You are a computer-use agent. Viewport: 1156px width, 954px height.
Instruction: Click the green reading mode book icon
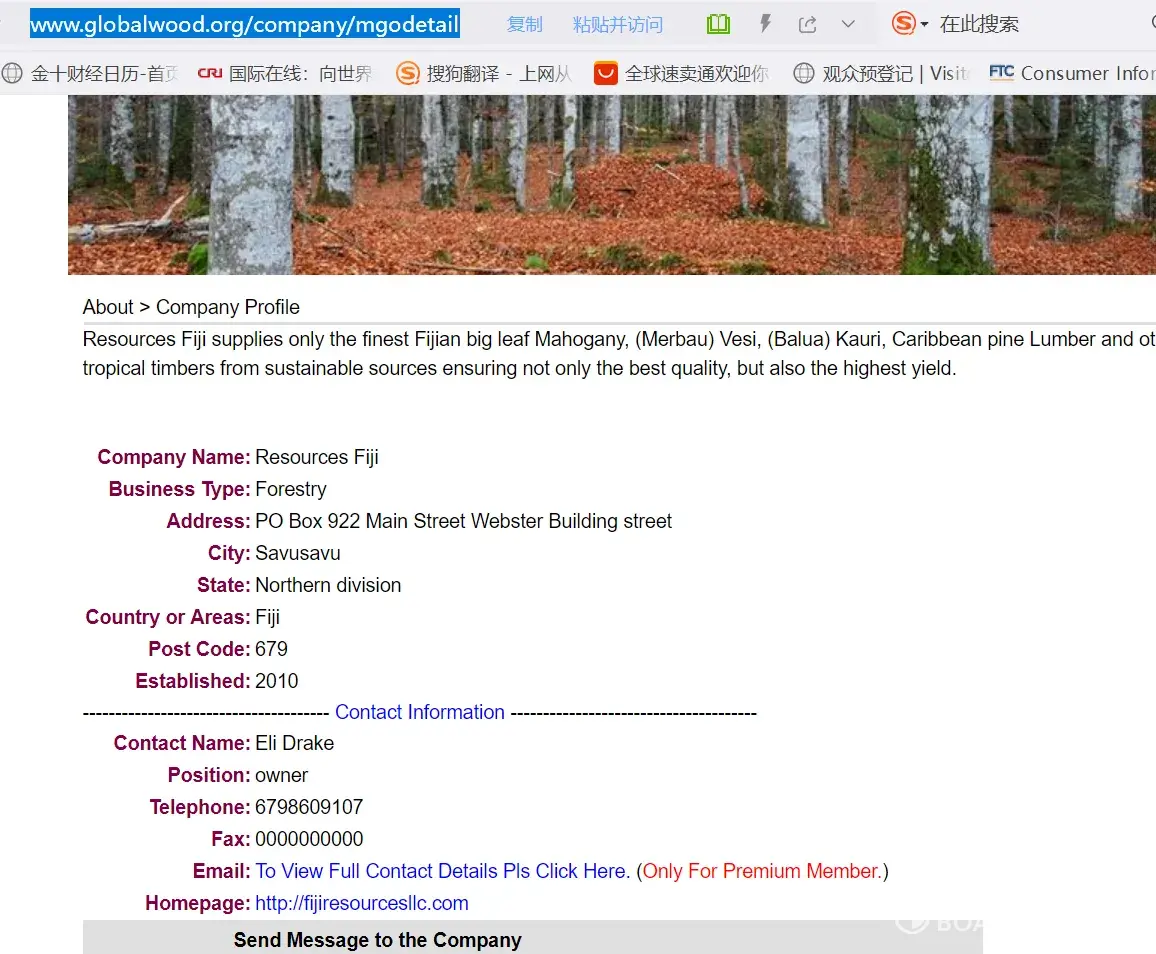click(718, 24)
